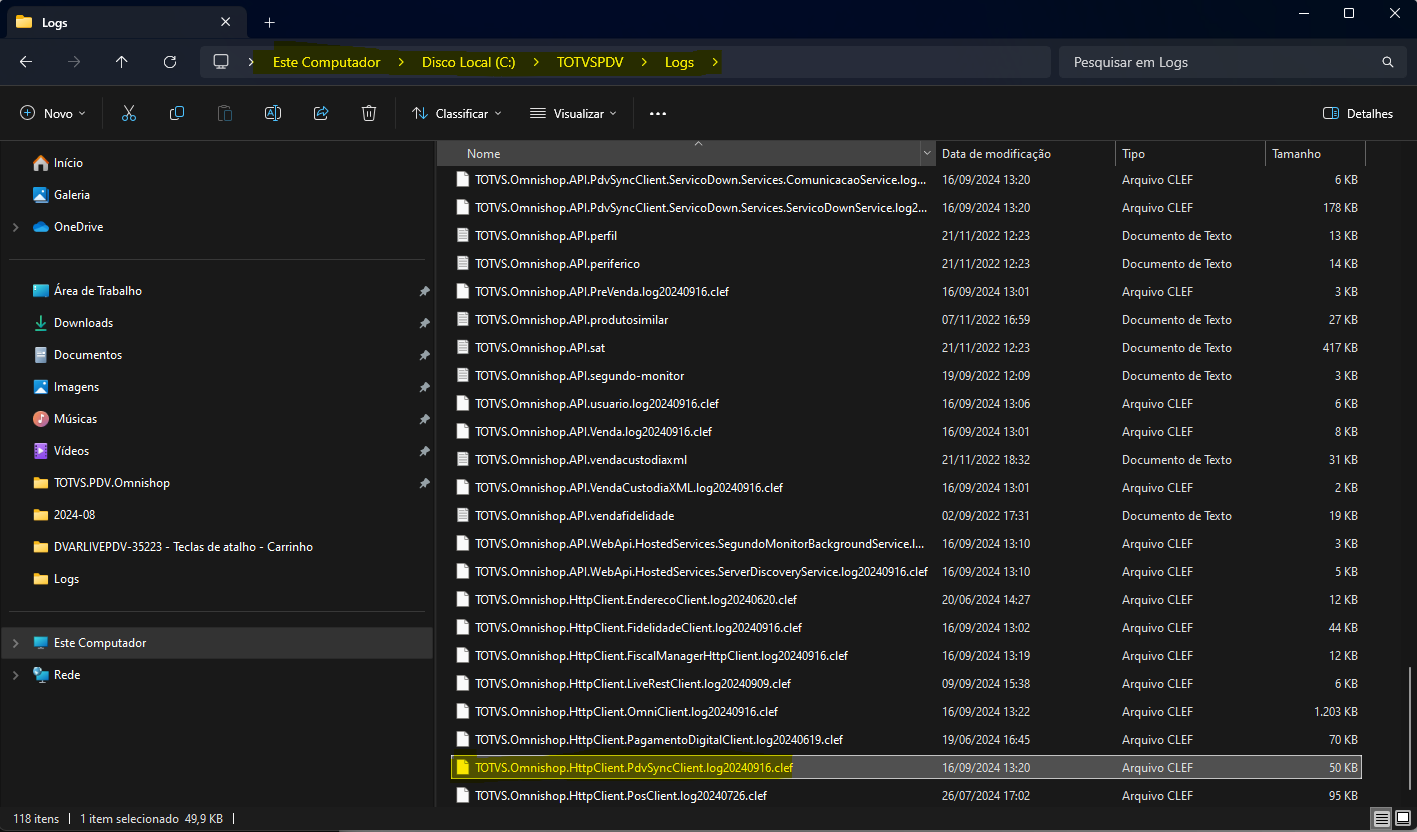Expand the Rede tree node
The height and width of the screenshot is (832, 1417).
point(15,675)
